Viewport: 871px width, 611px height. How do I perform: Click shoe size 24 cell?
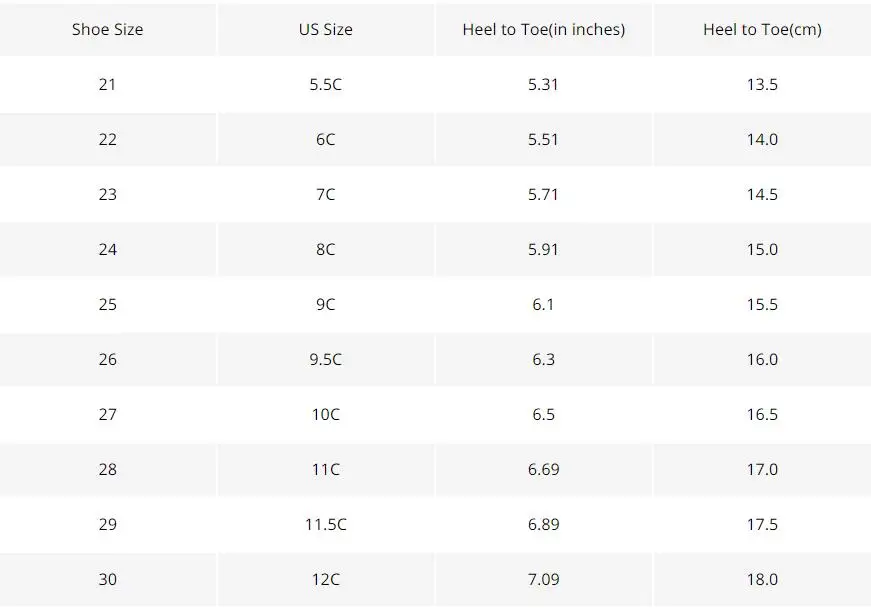[x=107, y=249]
